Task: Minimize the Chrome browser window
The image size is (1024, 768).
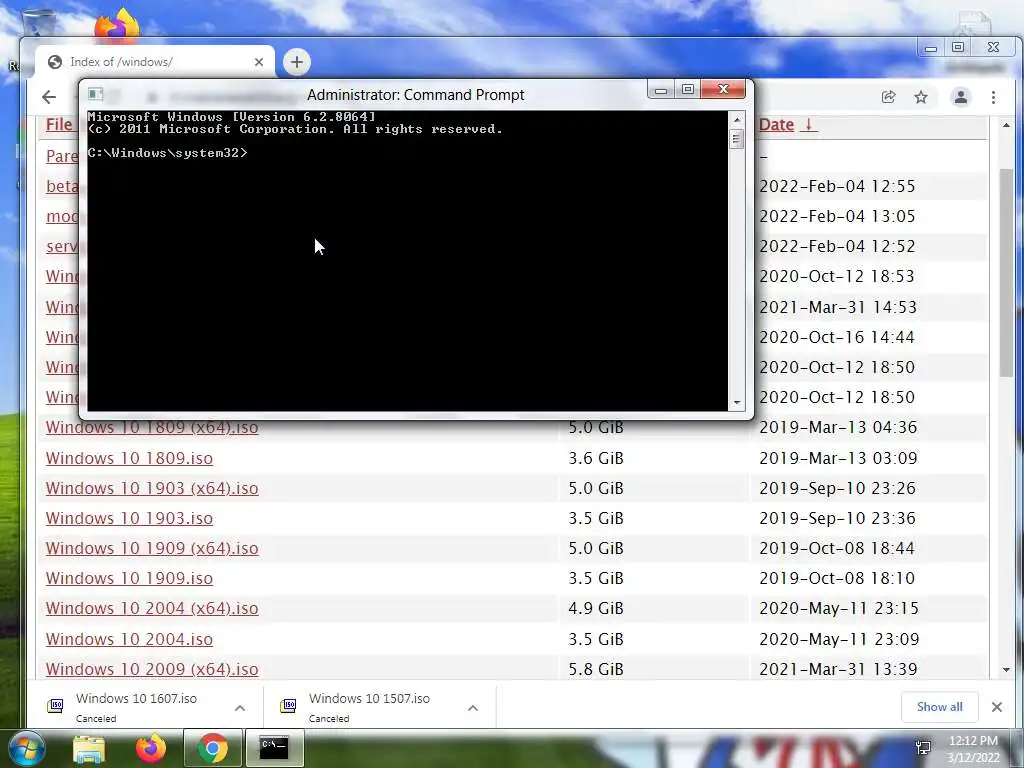Action: tap(931, 48)
